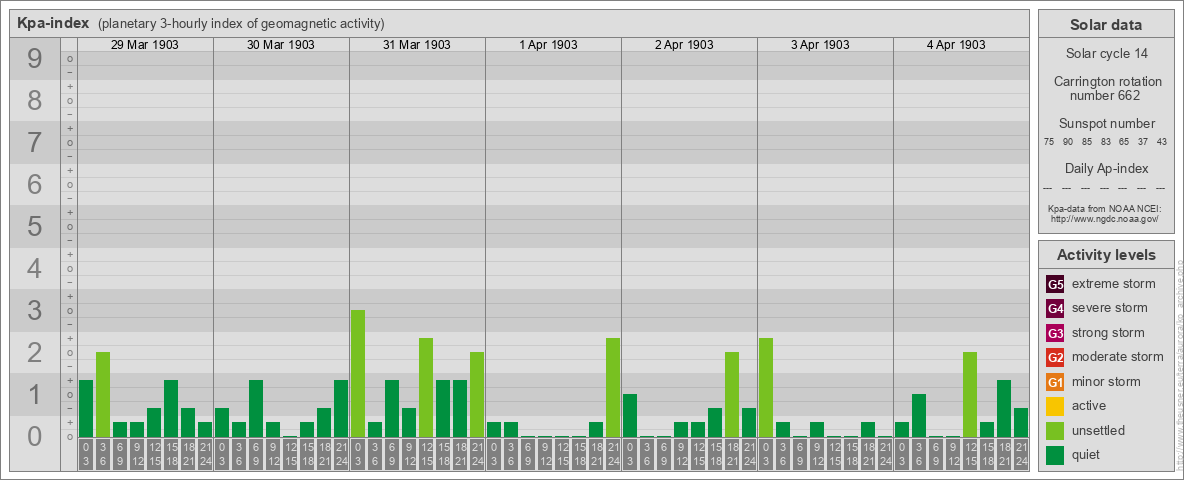
Task: Click the 'Sunspot number' label
Action: coord(1106,124)
